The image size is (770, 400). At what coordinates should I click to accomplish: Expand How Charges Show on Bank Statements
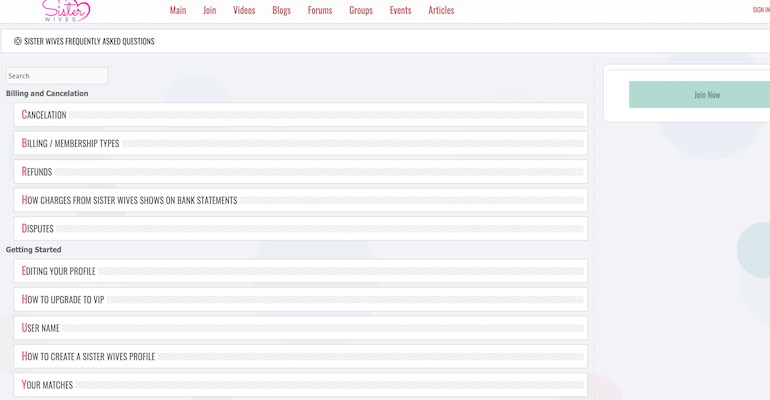pyautogui.click(x=129, y=200)
